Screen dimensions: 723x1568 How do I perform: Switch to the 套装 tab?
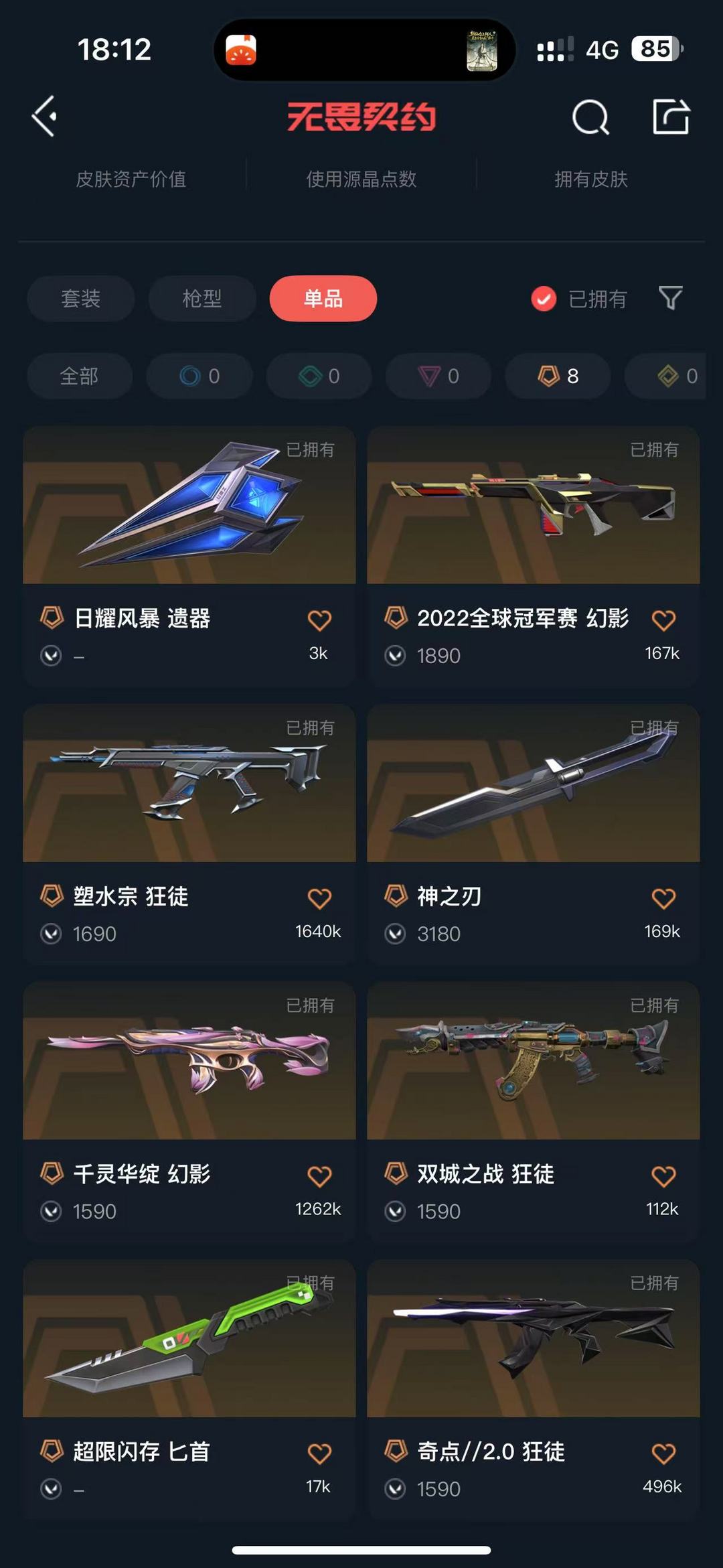click(81, 298)
